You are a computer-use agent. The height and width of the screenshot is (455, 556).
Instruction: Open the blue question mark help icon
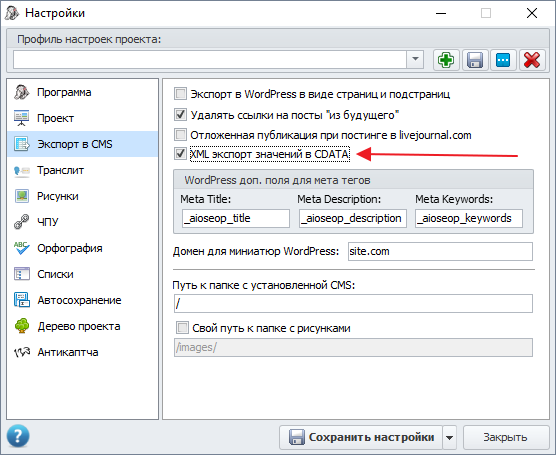coord(18,436)
